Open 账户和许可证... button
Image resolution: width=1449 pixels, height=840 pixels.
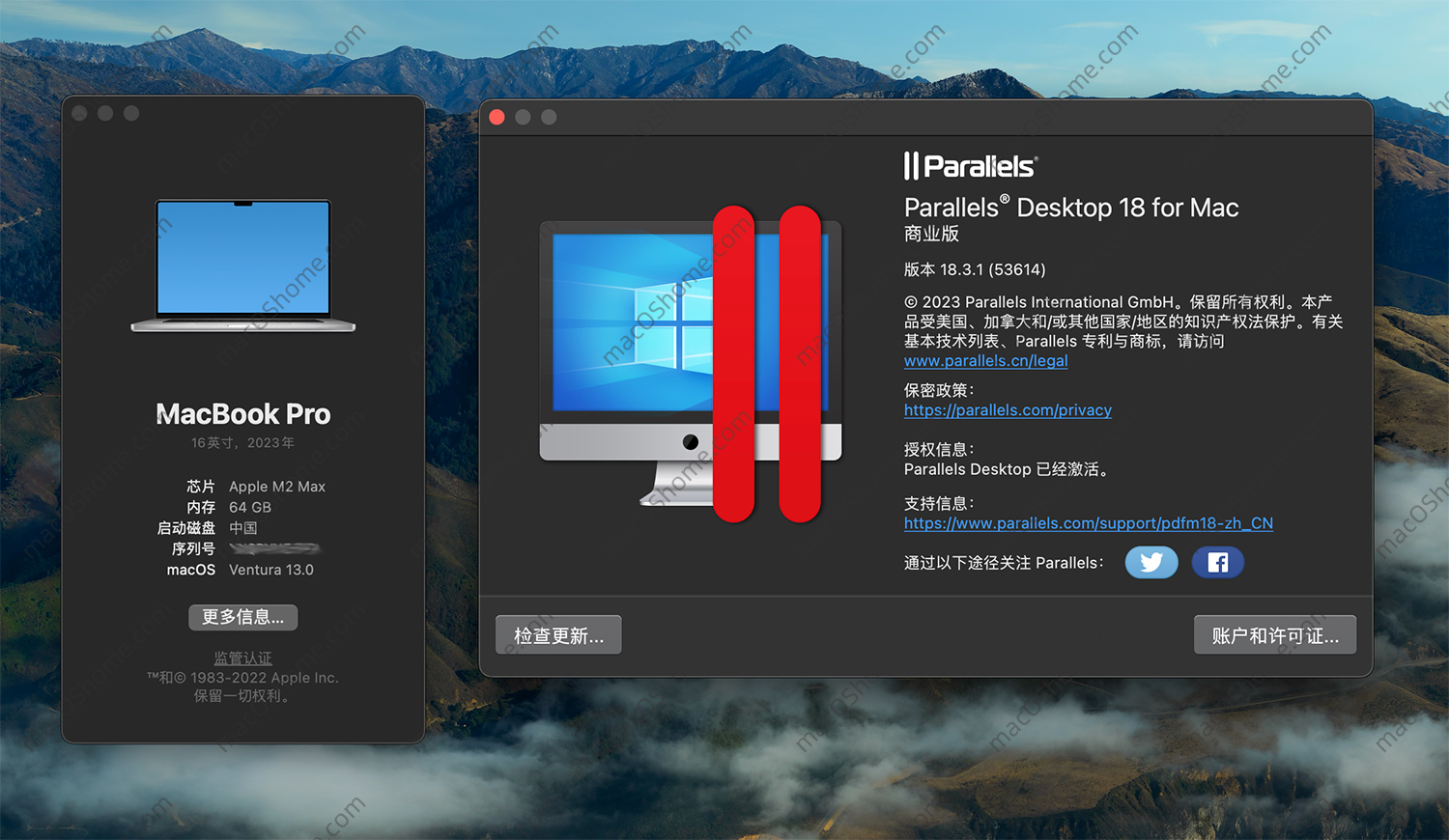(1275, 635)
